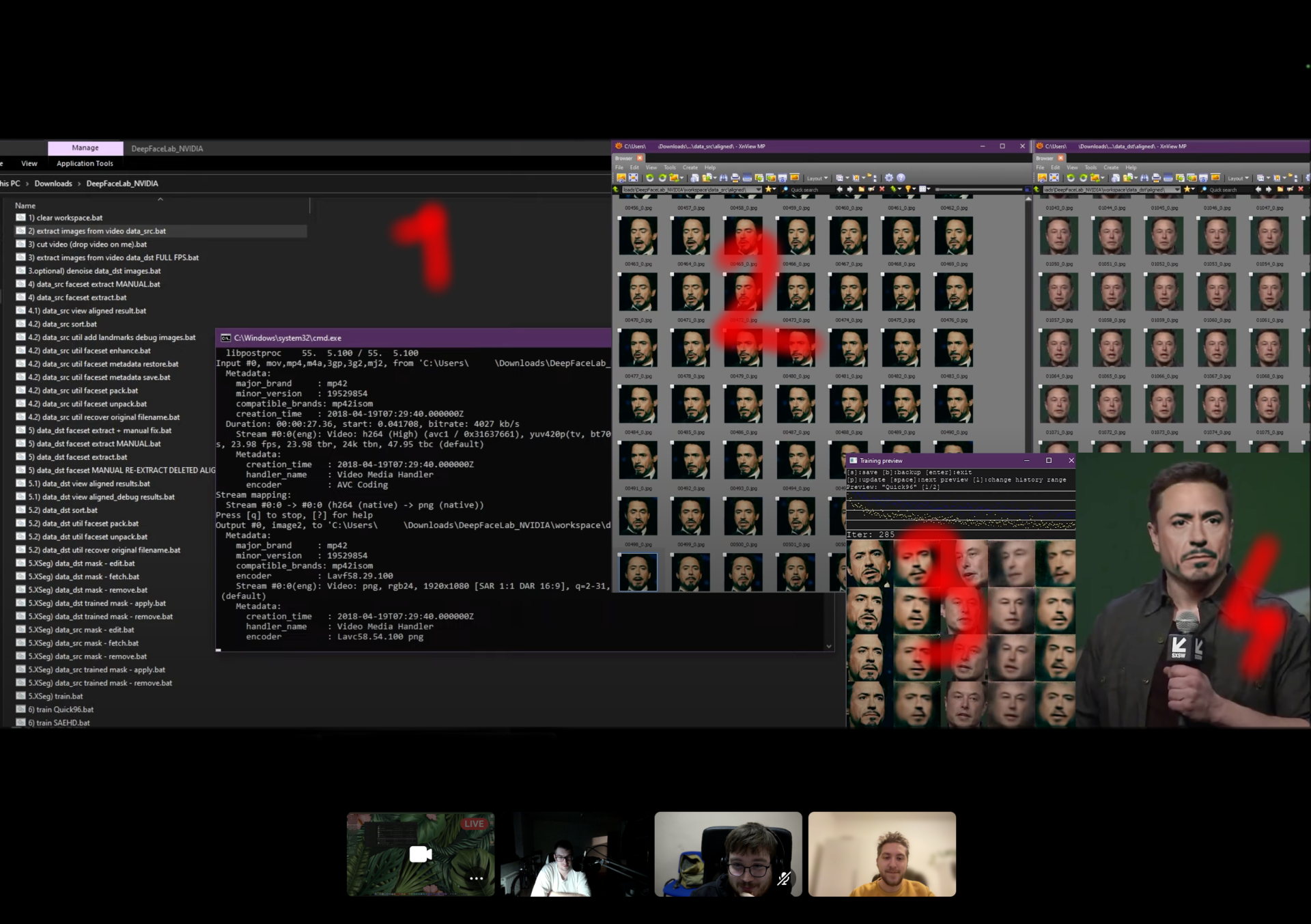Open Create menu in data_src XnView
This screenshot has width=1311, height=924.
click(690, 167)
